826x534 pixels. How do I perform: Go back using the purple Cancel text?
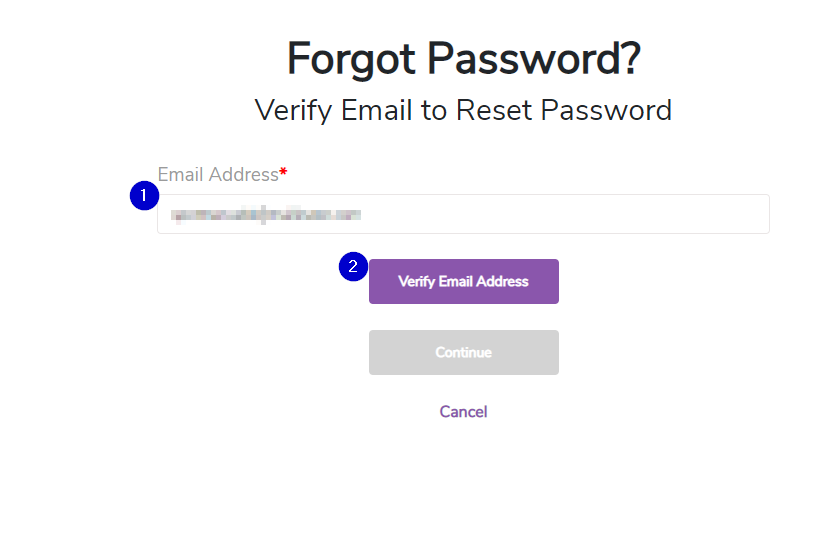[463, 411]
